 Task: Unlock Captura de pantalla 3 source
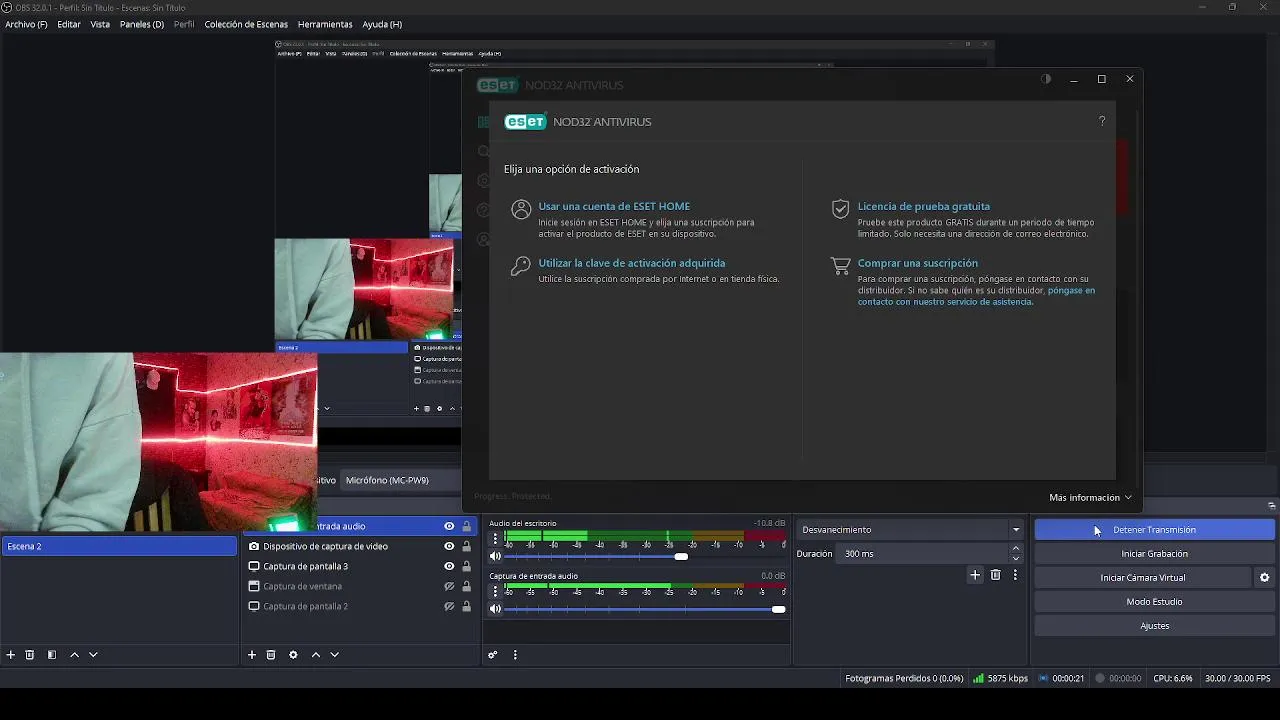466,566
